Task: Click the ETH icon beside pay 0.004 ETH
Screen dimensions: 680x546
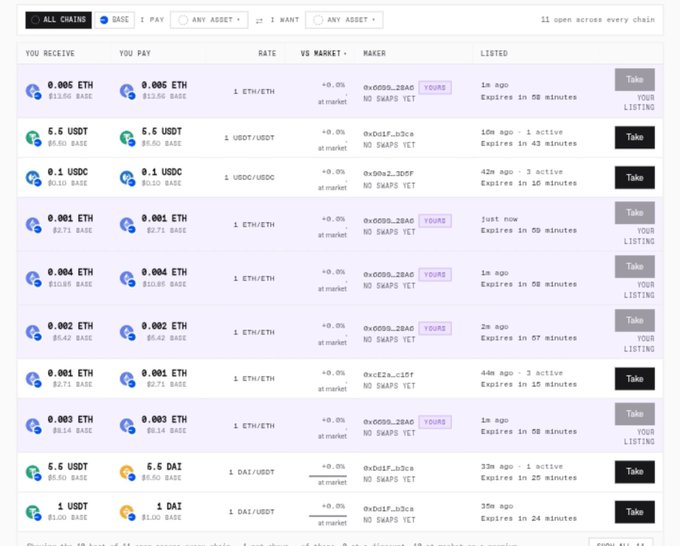Action: coord(127,278)
